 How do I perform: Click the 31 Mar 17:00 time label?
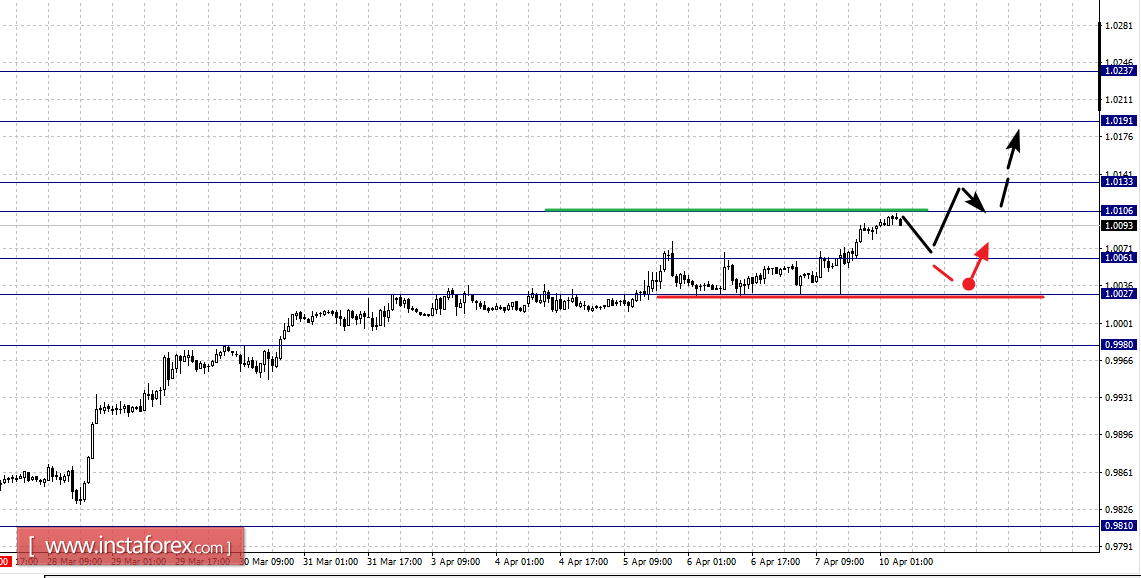[x=395, y=562]
